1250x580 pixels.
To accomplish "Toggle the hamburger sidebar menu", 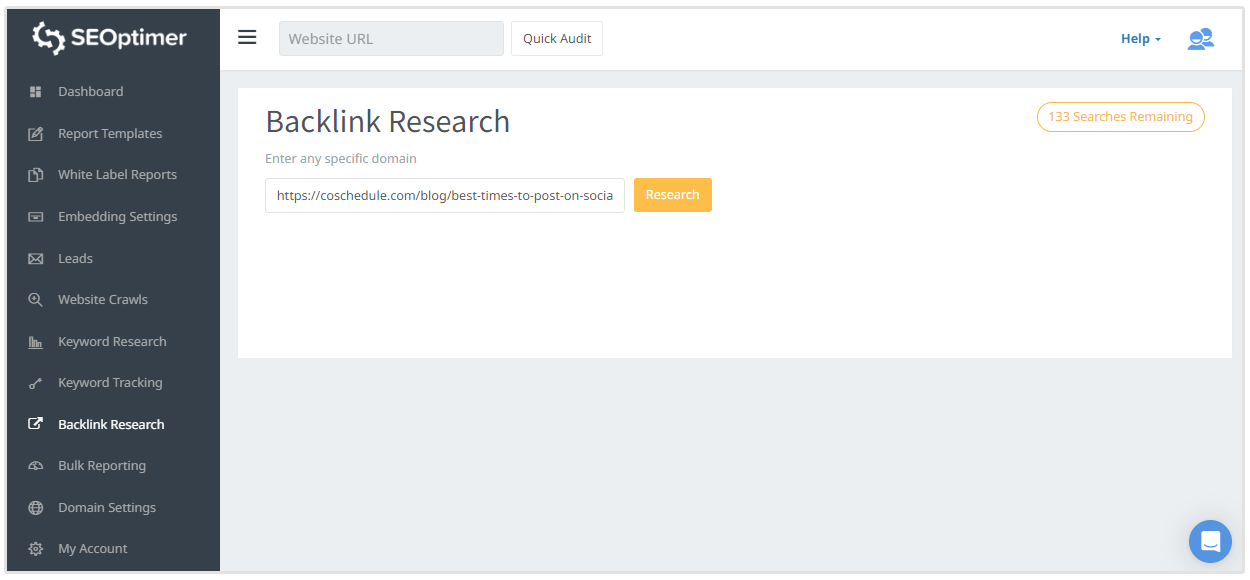I will coord(247,38).
